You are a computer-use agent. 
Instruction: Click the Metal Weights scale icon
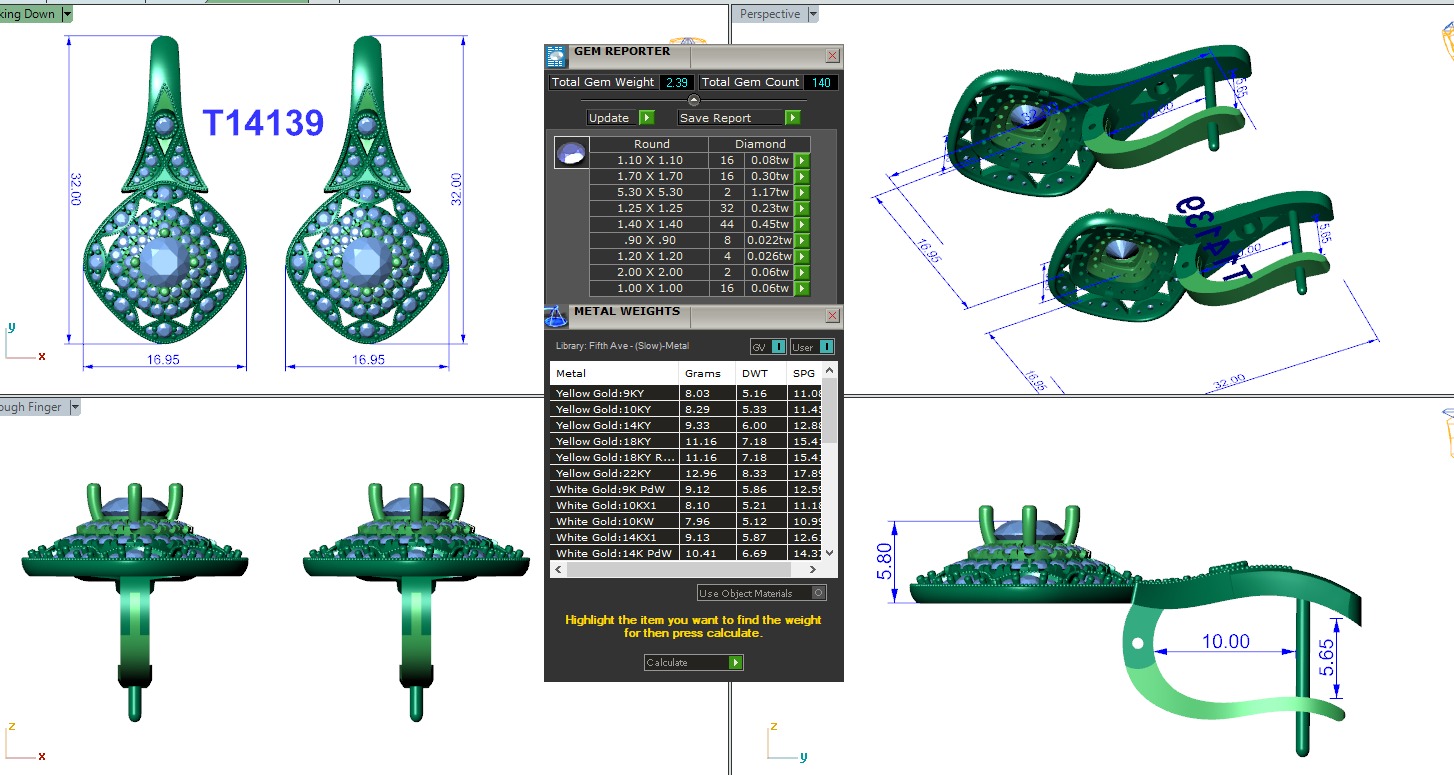click(556, 316)
